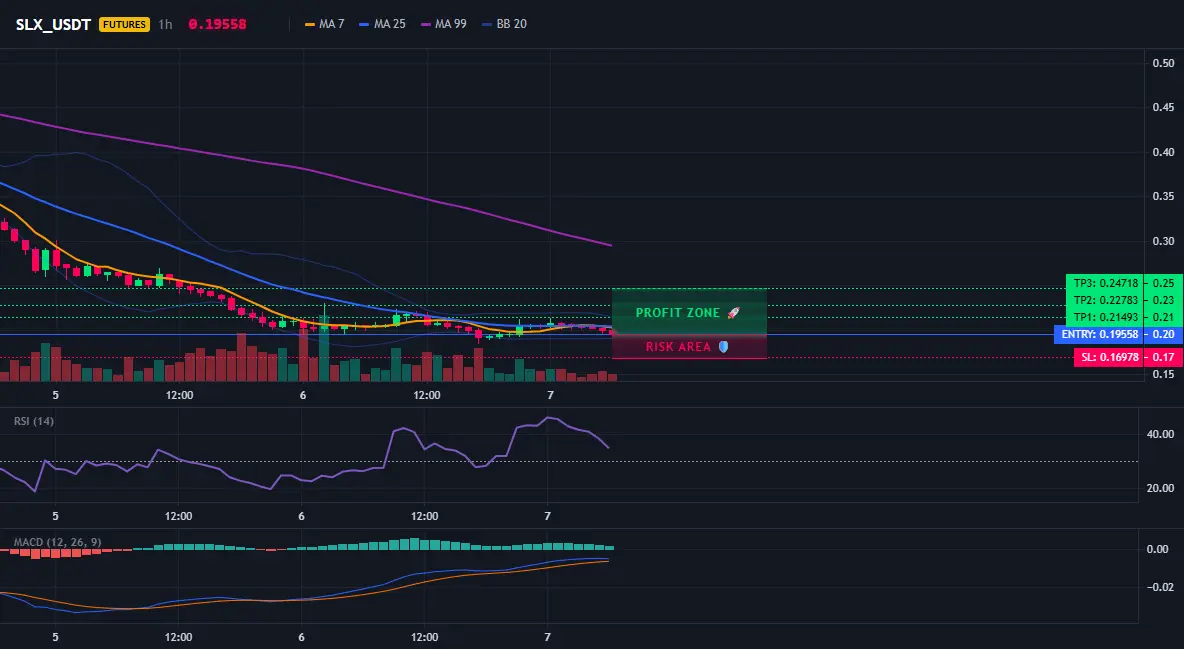Screen dimensions: 1184x649
Task: Click the shield icon in risk area
Action: click(x=723, y=347)
